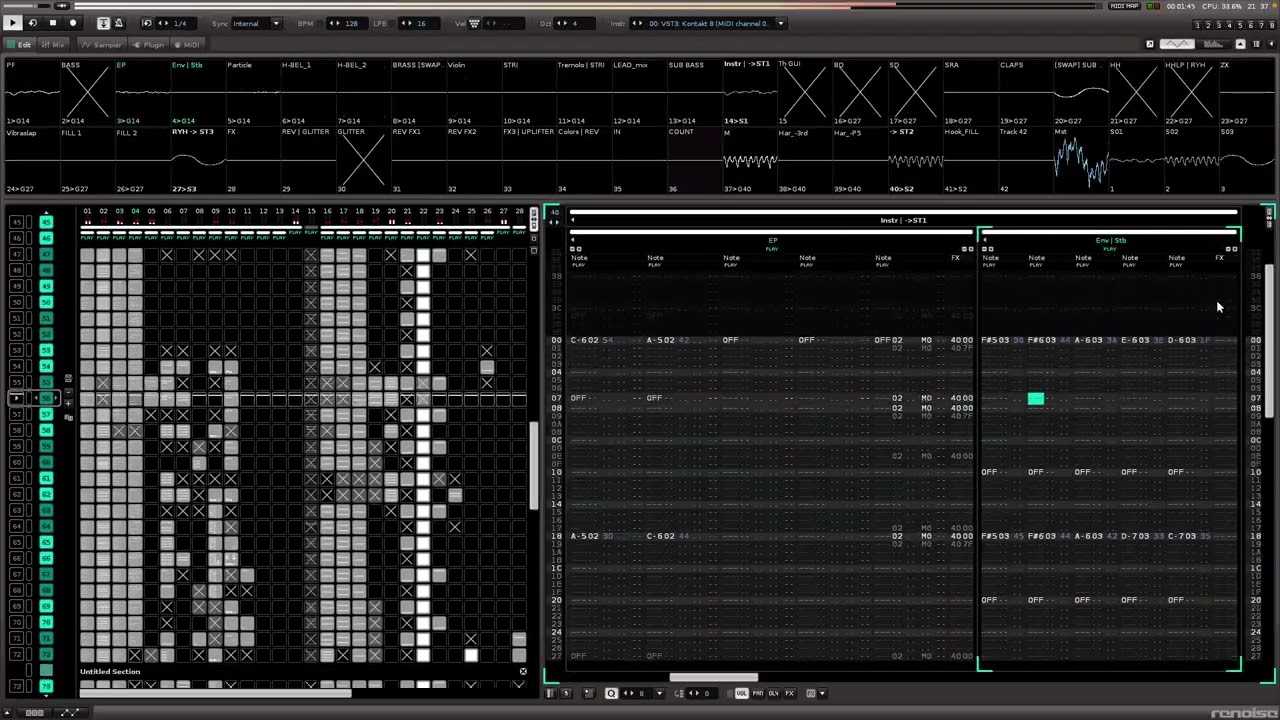Viewport: 1280px width, 720px height.
Task: Toggle pattern follow mode
Action: [x=103, y=23]
